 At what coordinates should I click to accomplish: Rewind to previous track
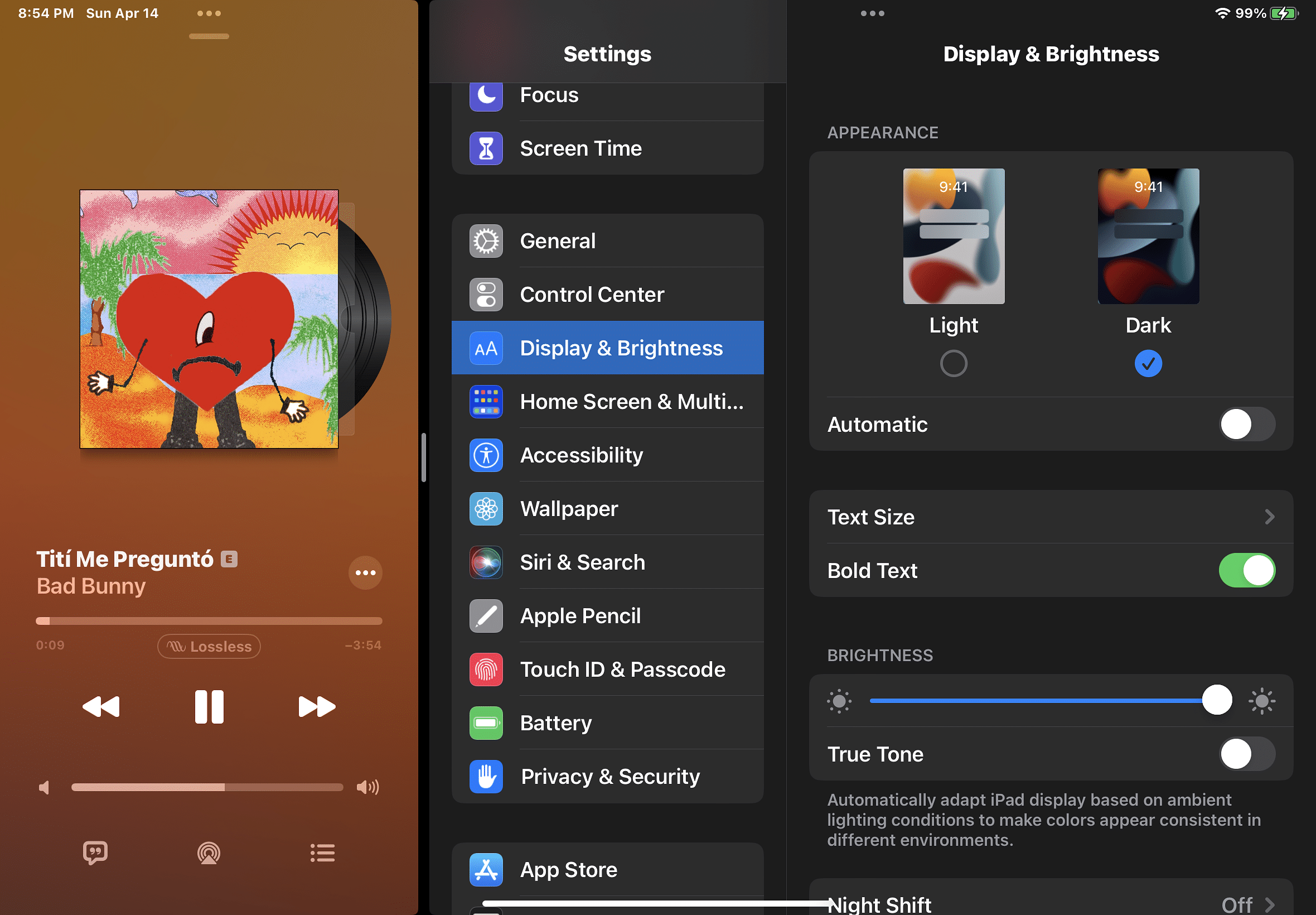point(101,706)
